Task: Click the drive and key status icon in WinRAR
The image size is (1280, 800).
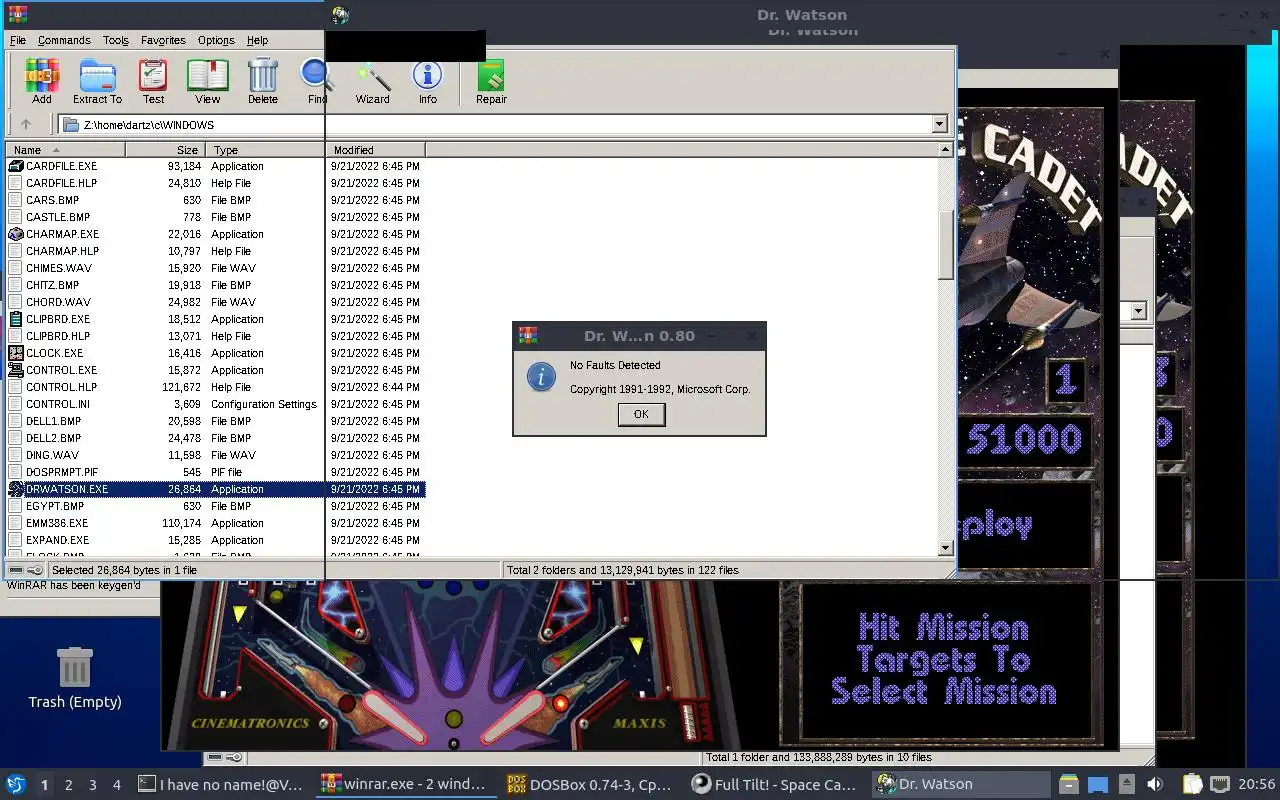Action: 26,570
